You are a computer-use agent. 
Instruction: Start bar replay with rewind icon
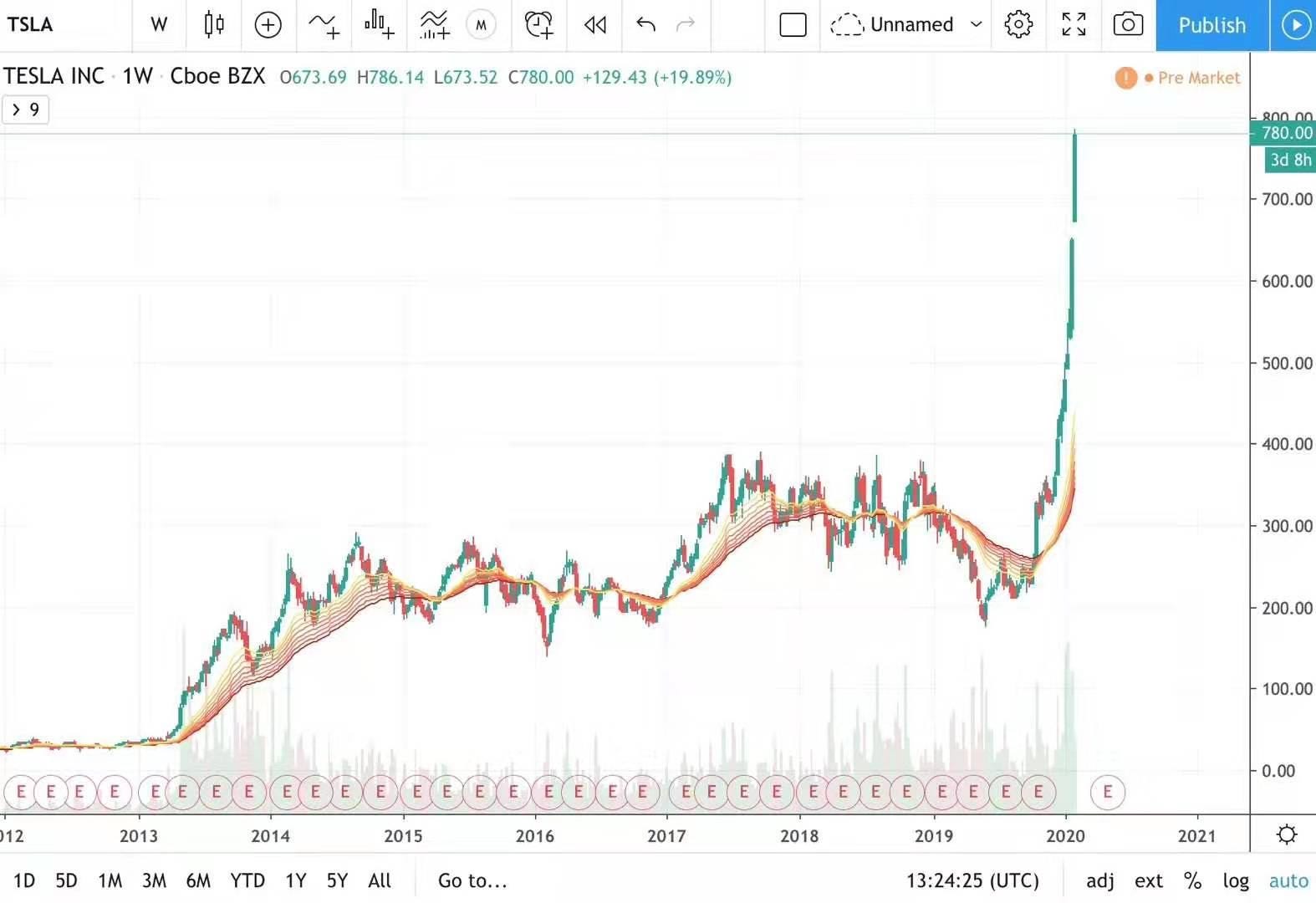[595, 25]
